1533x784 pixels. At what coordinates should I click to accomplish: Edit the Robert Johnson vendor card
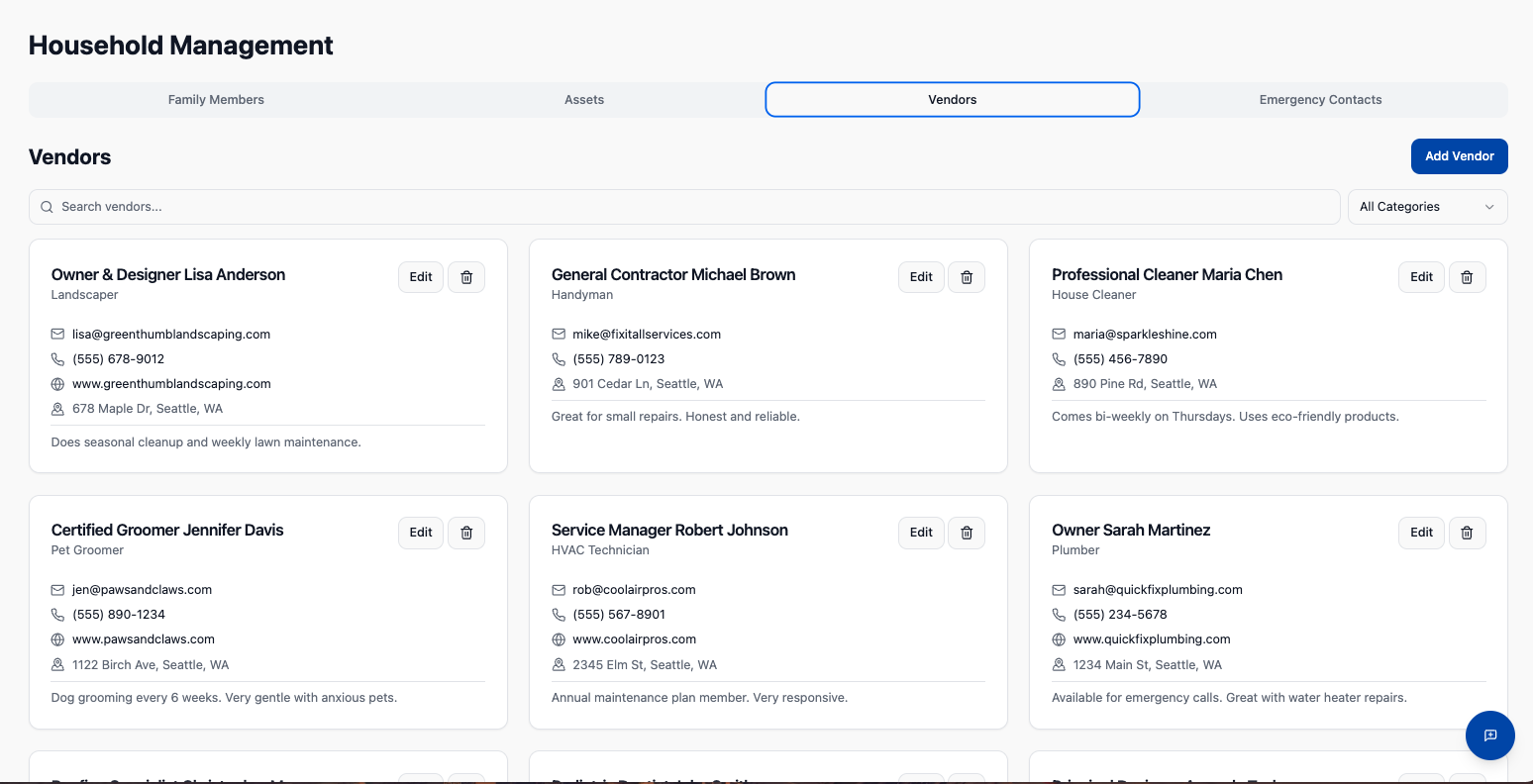pos(921,533)
